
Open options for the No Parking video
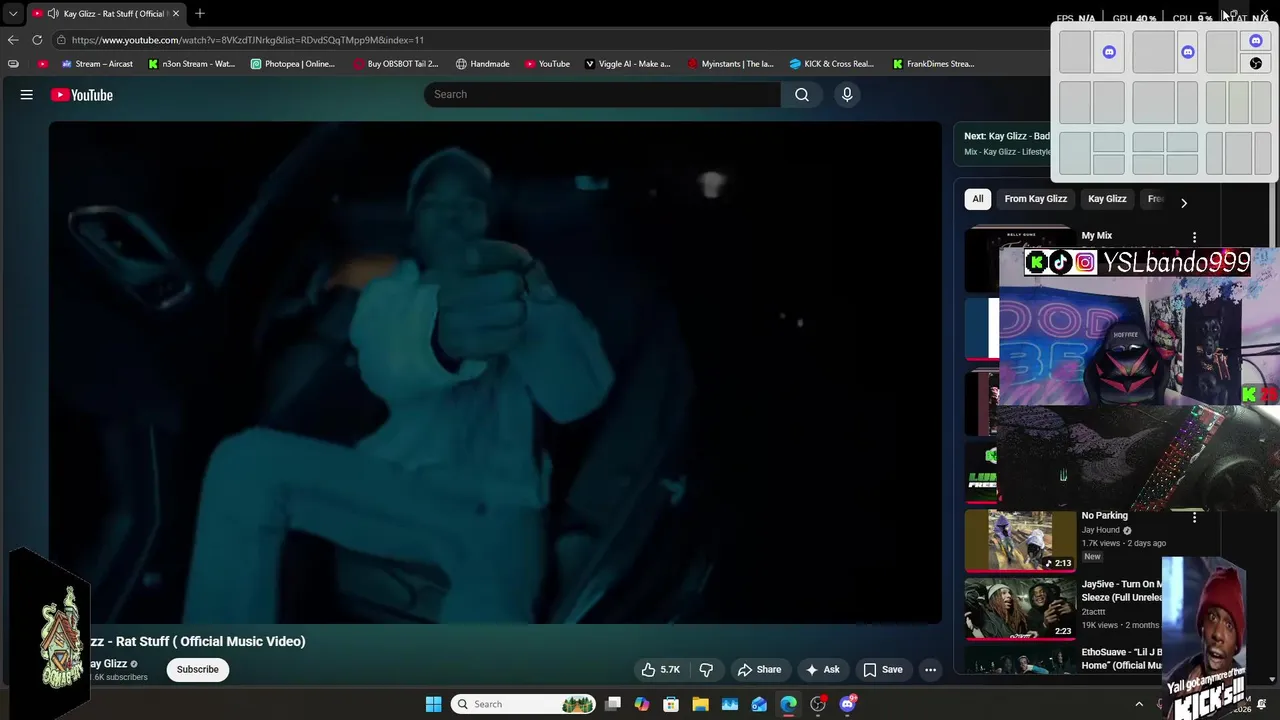coord(1194,518)
